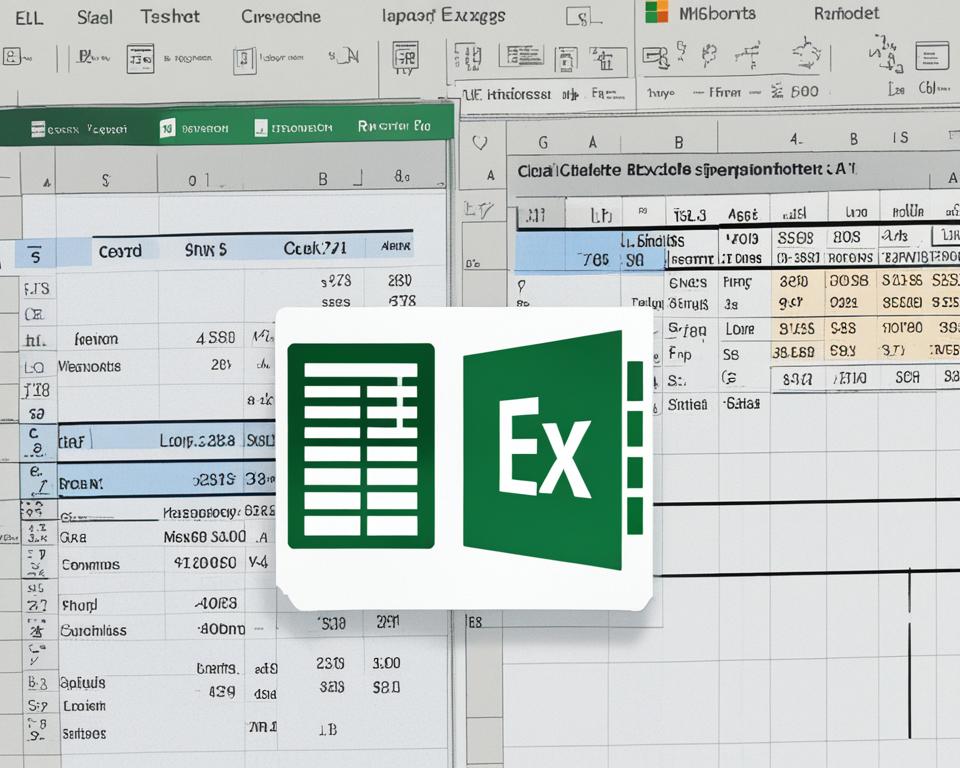This screenshot has height=768, width=960.
Task: Click the 'Msx68 S3.00' cell
Action: pos(204,537)
